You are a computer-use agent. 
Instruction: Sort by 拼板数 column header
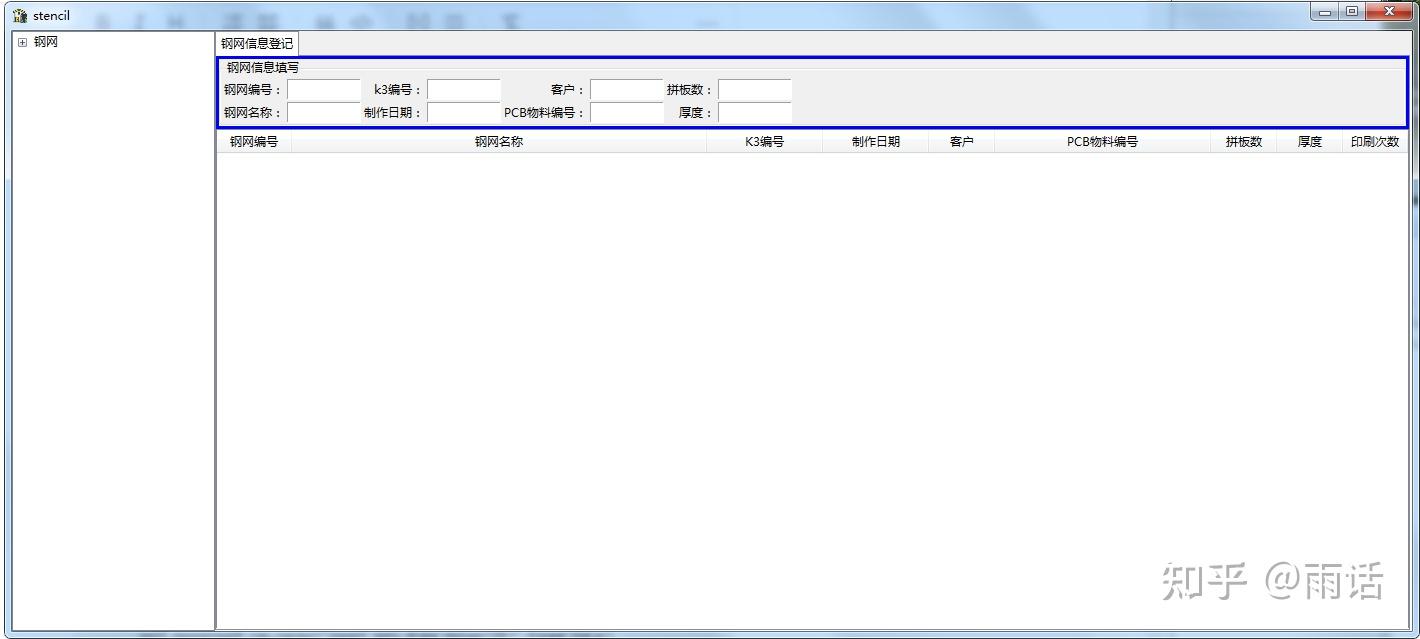[x=1243, y=142]
